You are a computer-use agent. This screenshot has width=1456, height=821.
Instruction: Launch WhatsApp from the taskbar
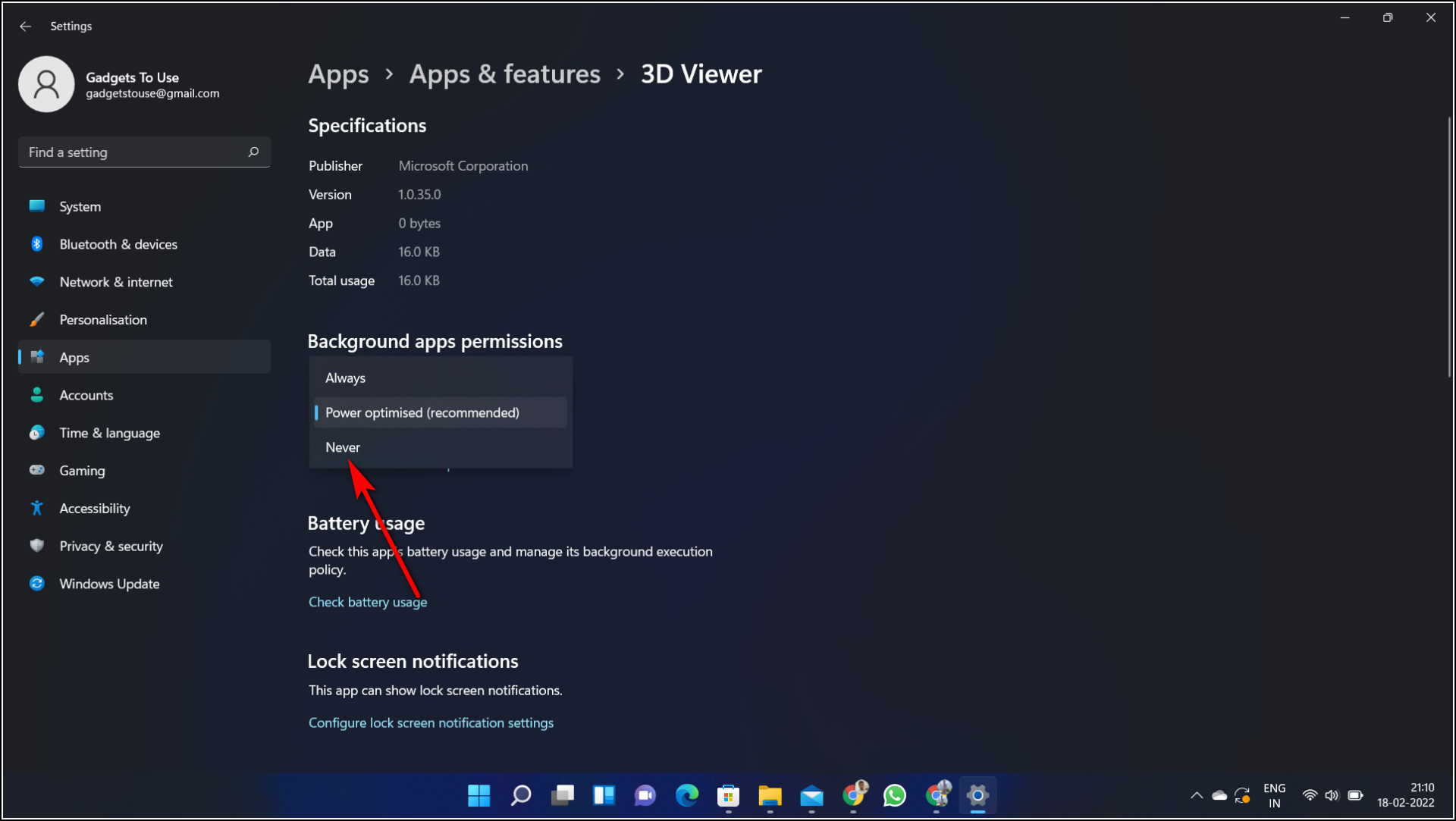894,795
